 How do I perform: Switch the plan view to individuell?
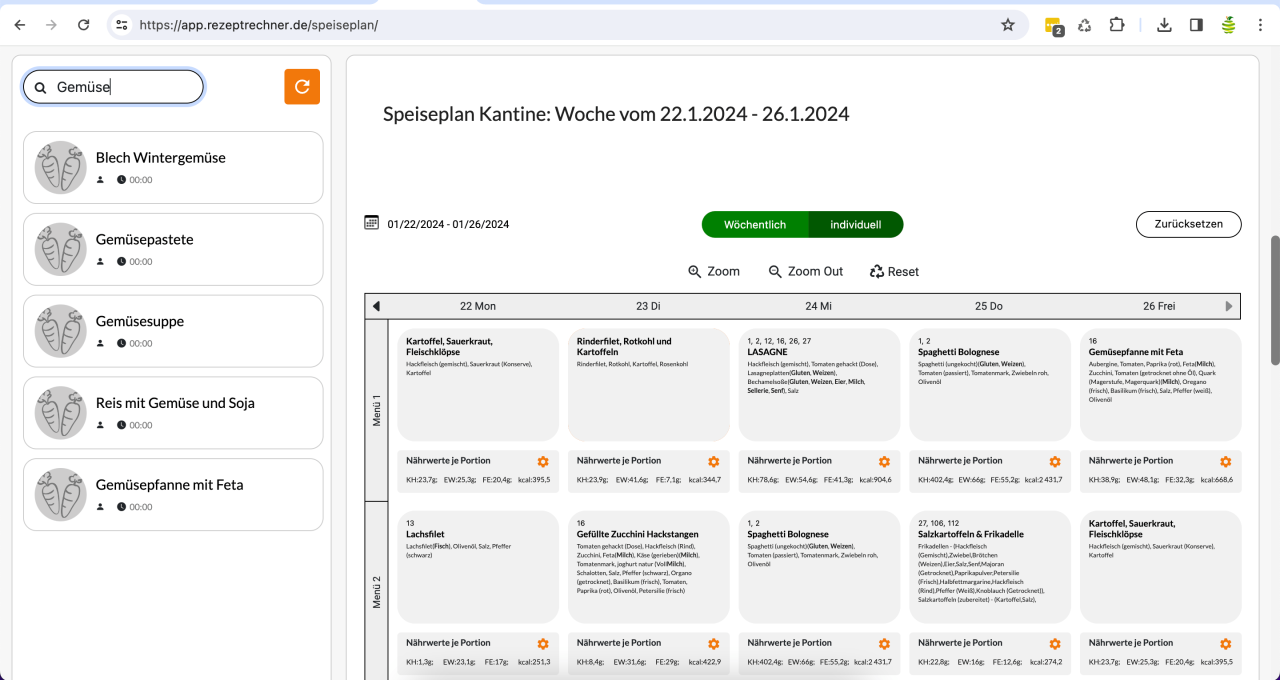tap(855, 224)
